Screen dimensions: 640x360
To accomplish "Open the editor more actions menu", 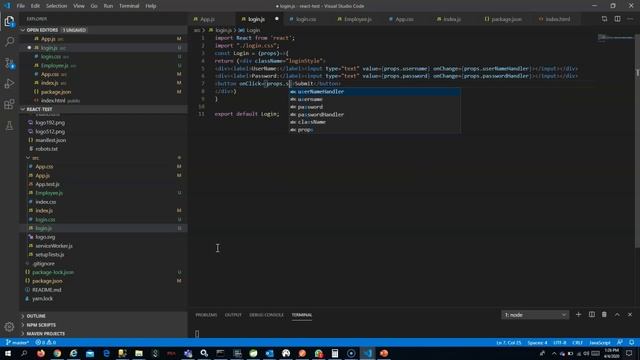I will pyautogui.click(x=630, y=19).
